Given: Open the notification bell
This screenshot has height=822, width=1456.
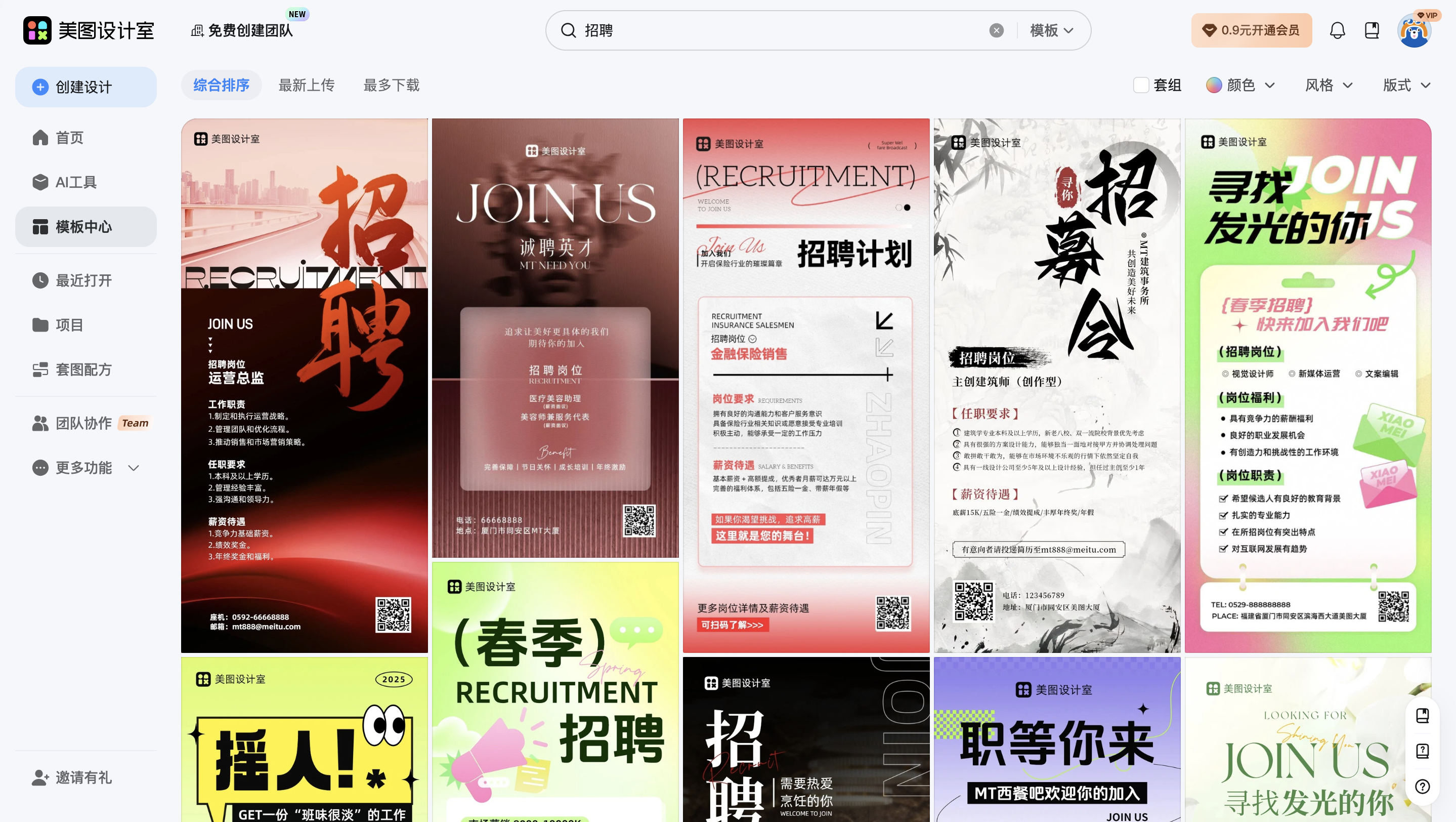Looking at the screenshot, I should [x=1337, y=30].
